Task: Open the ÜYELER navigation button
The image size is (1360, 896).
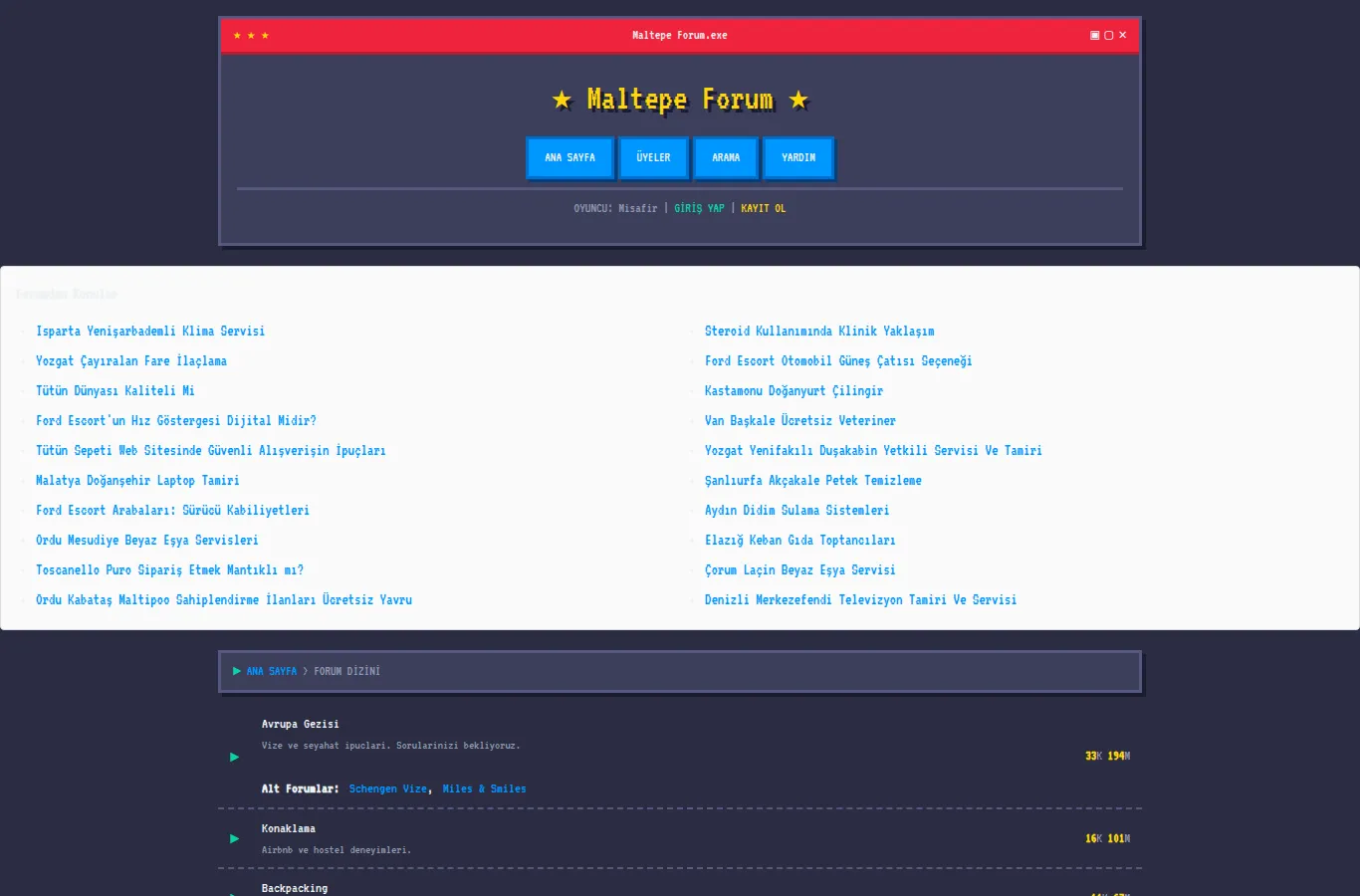Action: (653, 157)
